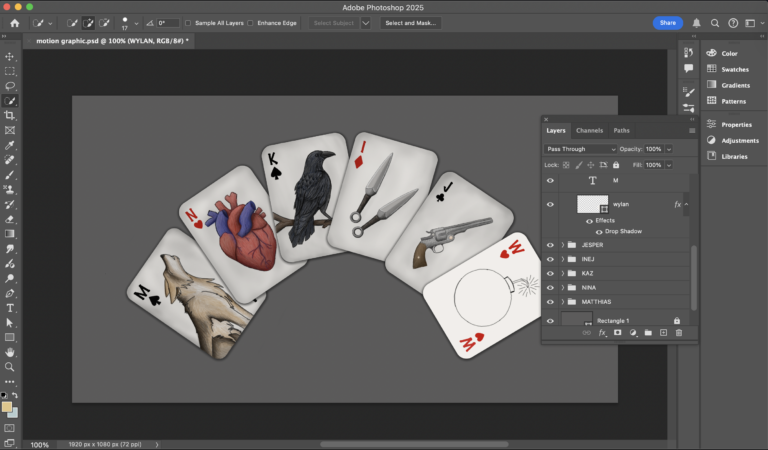Select the Smudge tool
The width and height of the screenshot is (768, 450).
[10, 249]
